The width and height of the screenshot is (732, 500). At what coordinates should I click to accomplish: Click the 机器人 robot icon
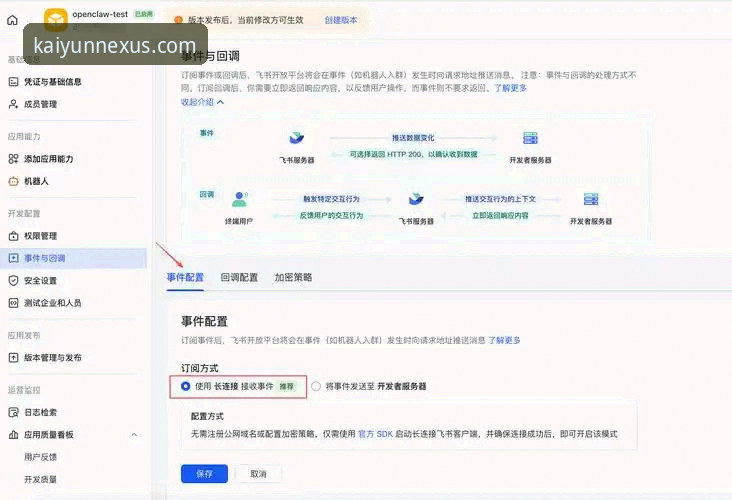click(x=14, y=181)
